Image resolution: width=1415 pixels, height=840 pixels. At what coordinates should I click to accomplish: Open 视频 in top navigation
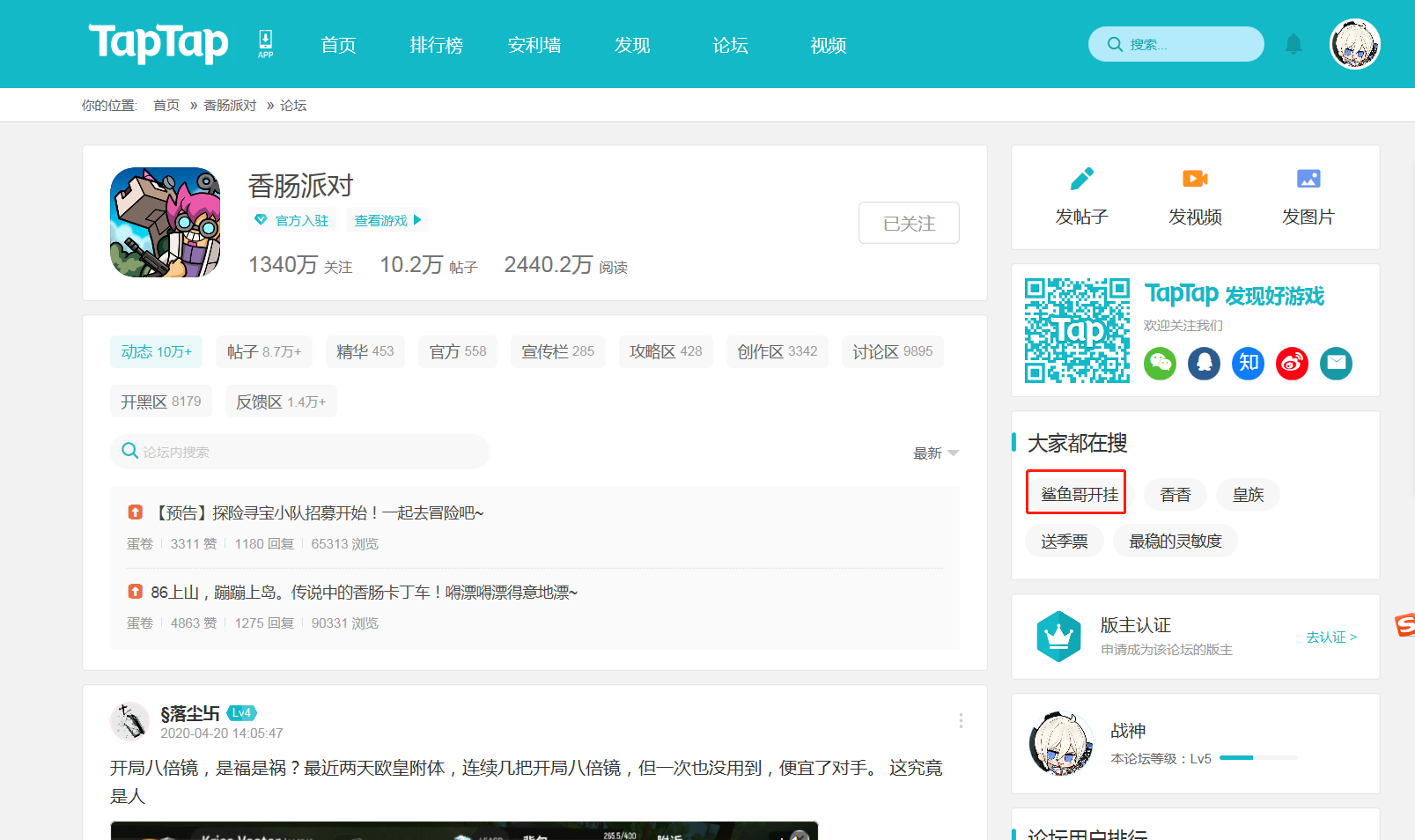(828, 45)
